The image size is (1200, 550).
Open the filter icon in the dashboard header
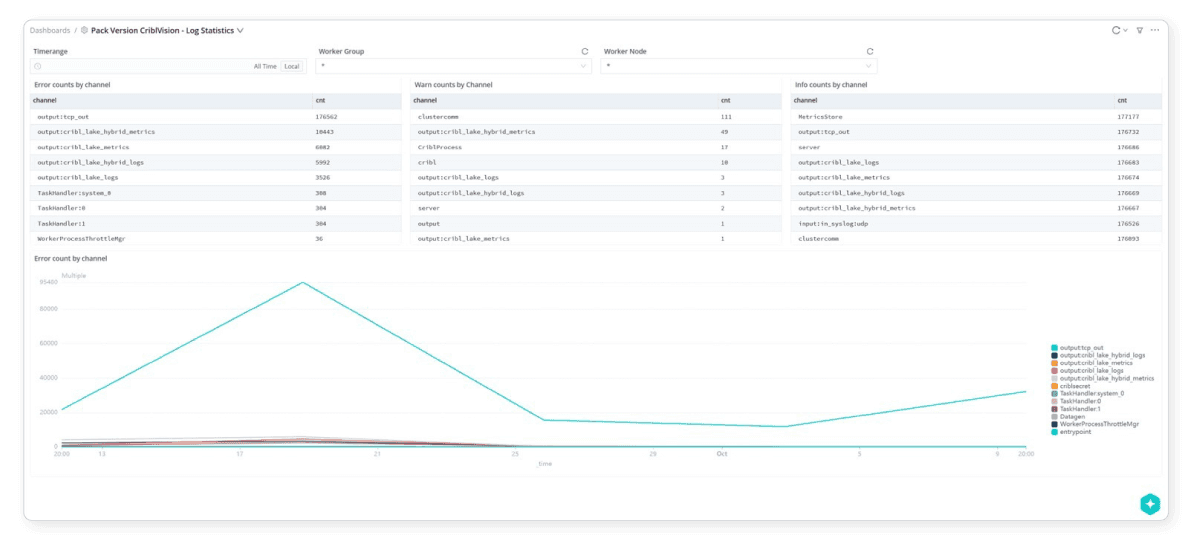(1139, 31)
